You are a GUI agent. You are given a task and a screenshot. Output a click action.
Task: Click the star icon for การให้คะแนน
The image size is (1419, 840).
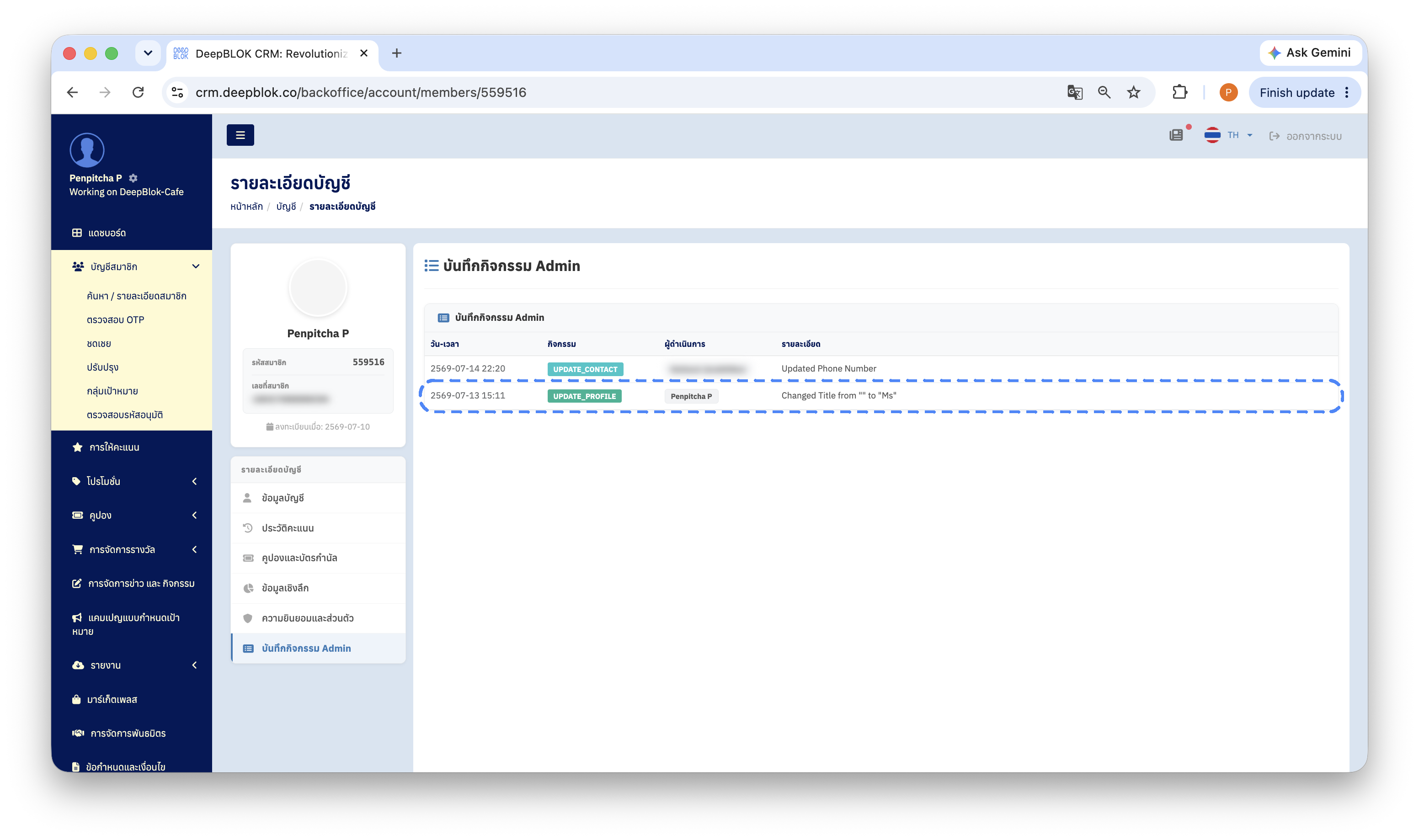pos(78,447)
